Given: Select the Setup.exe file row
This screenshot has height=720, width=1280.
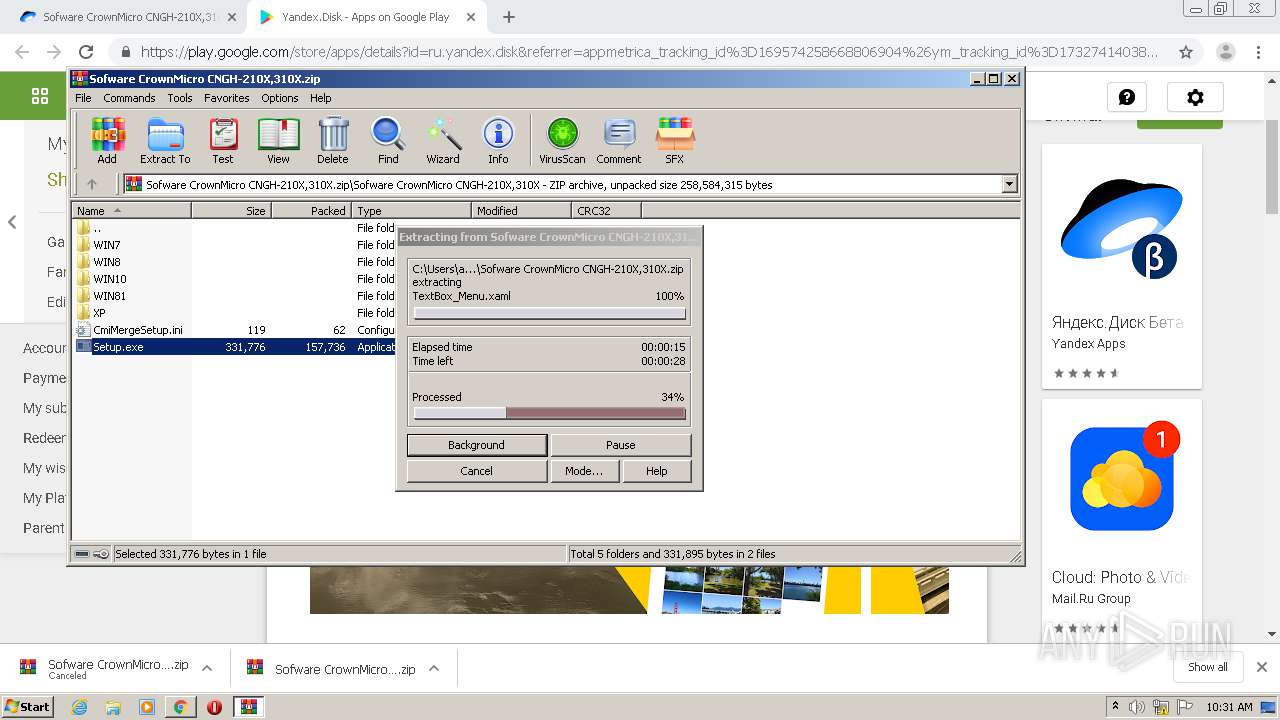Looking at the screenshot, I should pyautogui.click(x=235, y=347).
